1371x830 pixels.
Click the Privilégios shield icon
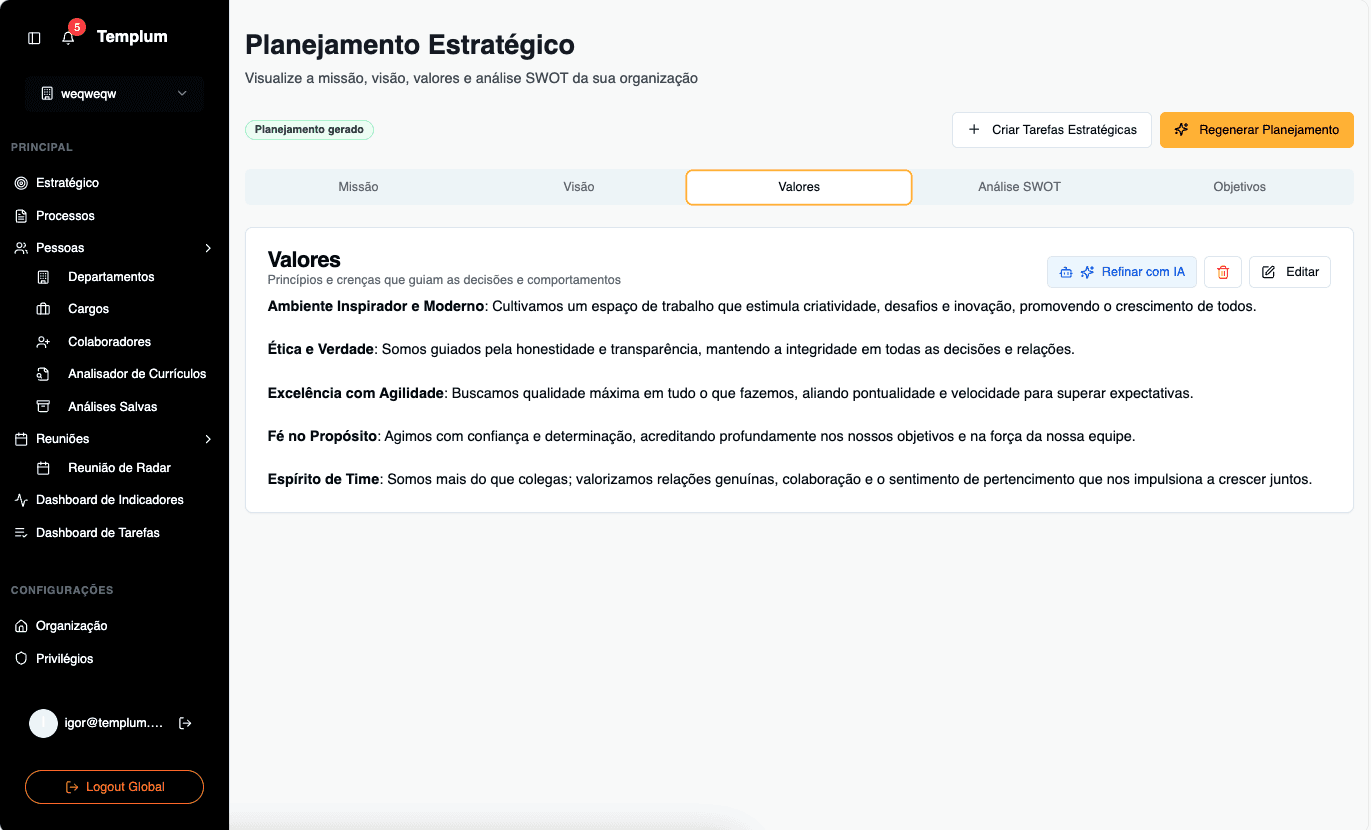click(21, 659)
